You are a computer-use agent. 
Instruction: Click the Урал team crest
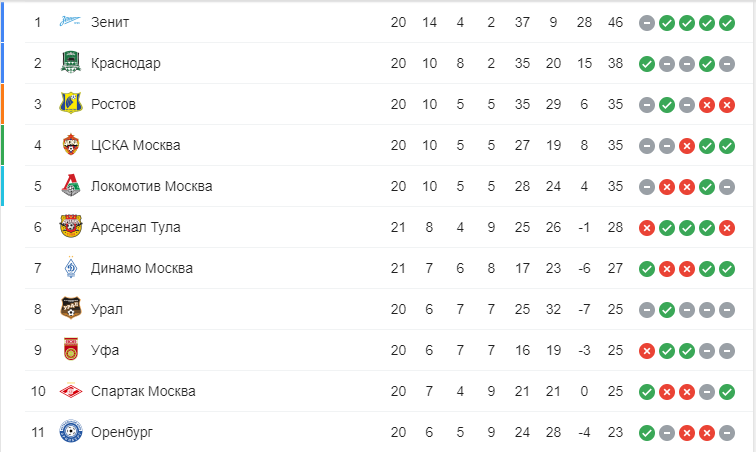click(x=71, y=308)
